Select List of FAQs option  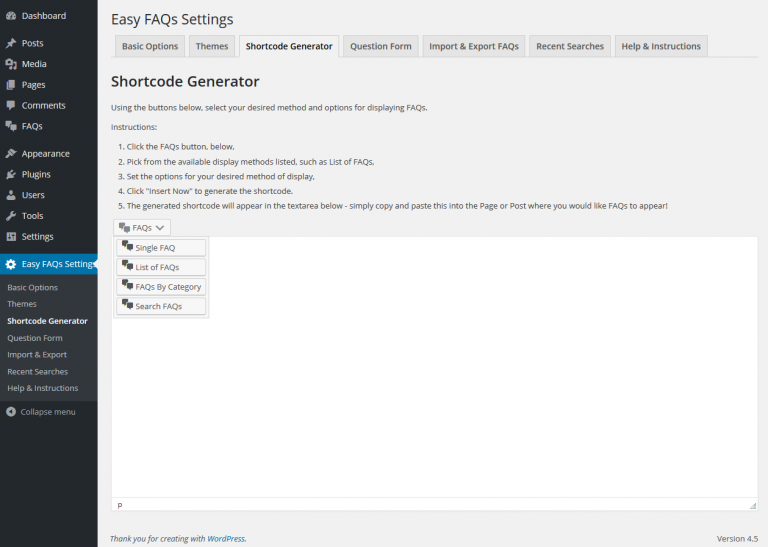click(161, 267)
